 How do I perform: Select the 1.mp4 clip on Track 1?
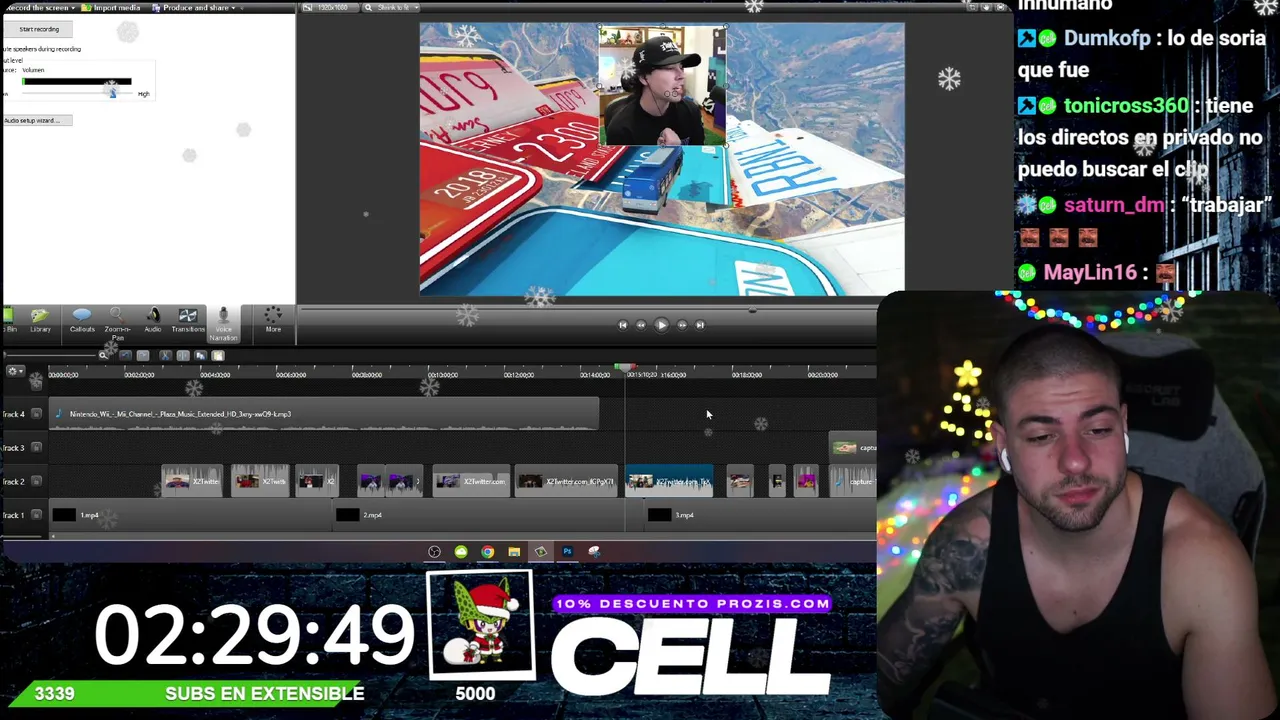(190, 515)
